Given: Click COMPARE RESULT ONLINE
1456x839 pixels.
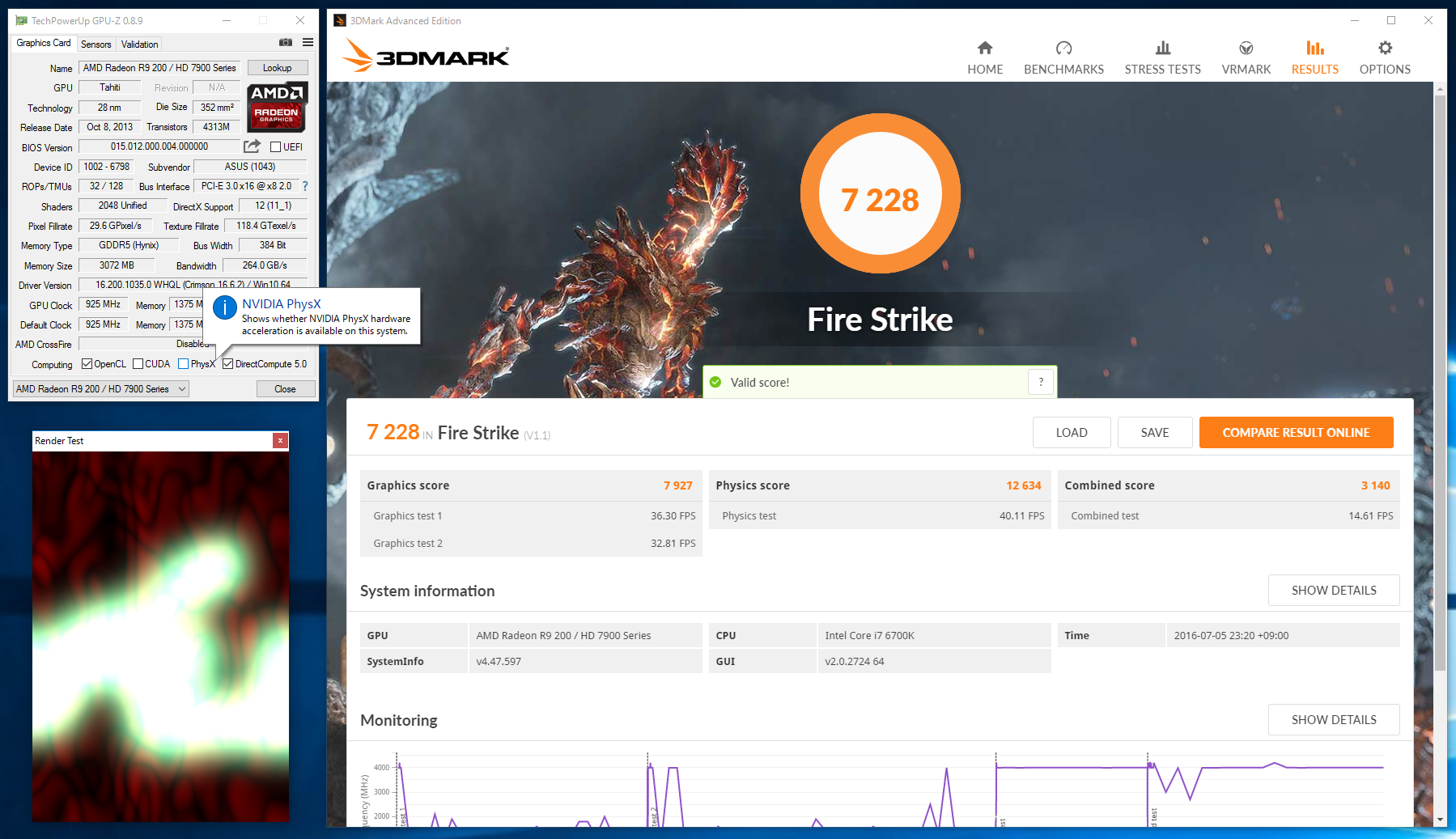Looking at the screenshot, I should (x=1296, y=433).
